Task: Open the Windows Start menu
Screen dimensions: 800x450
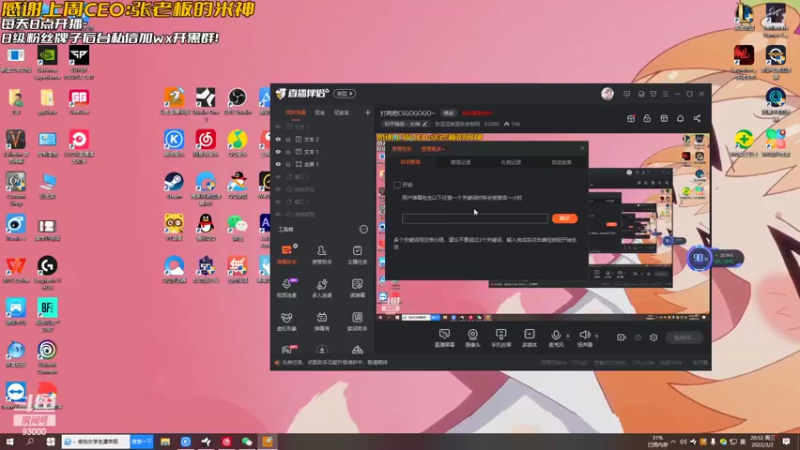Action: (10, 441)
